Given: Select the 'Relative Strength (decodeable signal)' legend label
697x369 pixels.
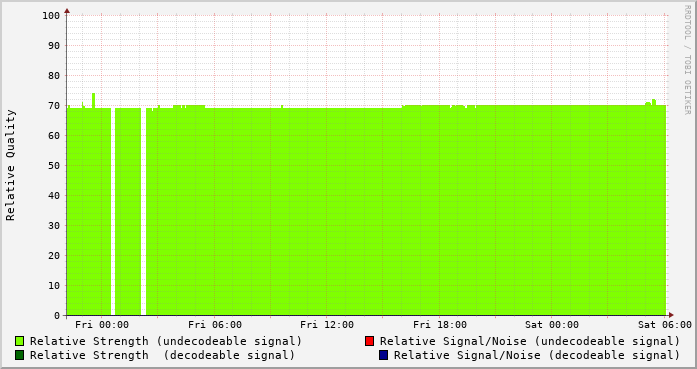Looking at the screenshot, I should coord(162,355).
